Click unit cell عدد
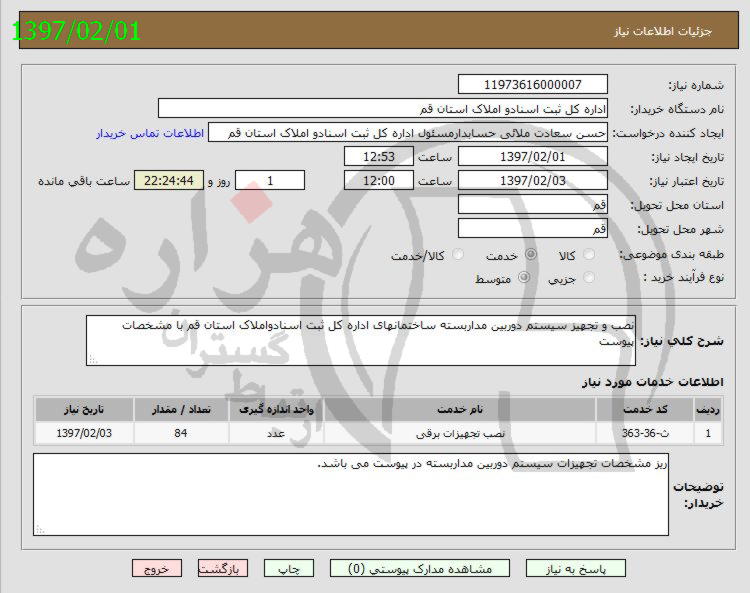Screen dimensions: 750x593 pos(276,433)
